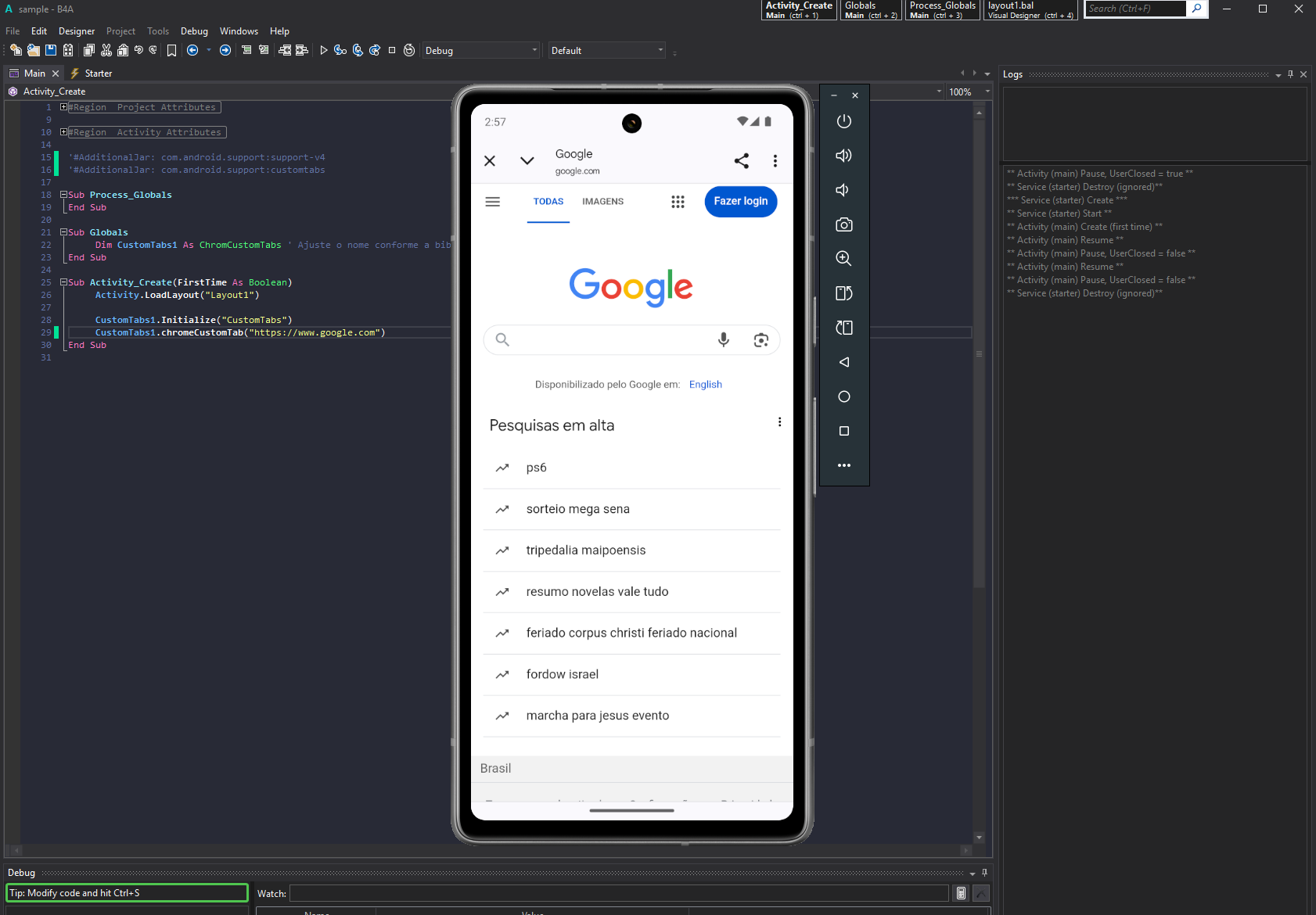Screen dimensions: 1316x915
Task: Share the Google page in the browser tab
Action: 742,161
